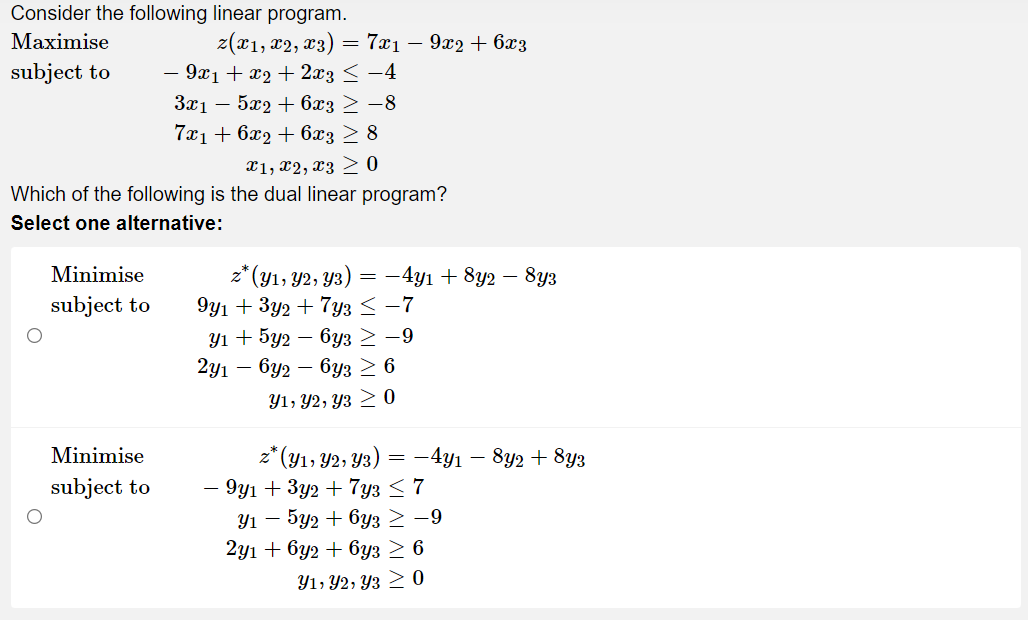Select the first answer alternative radio button
Image resolution: width=1028 pixels, height=620 pixels.
coord(34,336)
